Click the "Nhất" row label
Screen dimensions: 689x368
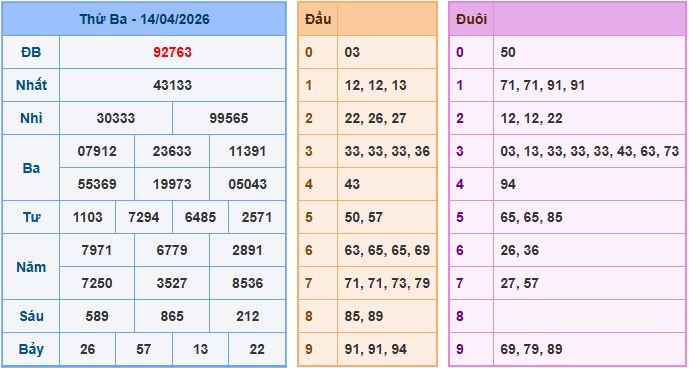[31, 85]
